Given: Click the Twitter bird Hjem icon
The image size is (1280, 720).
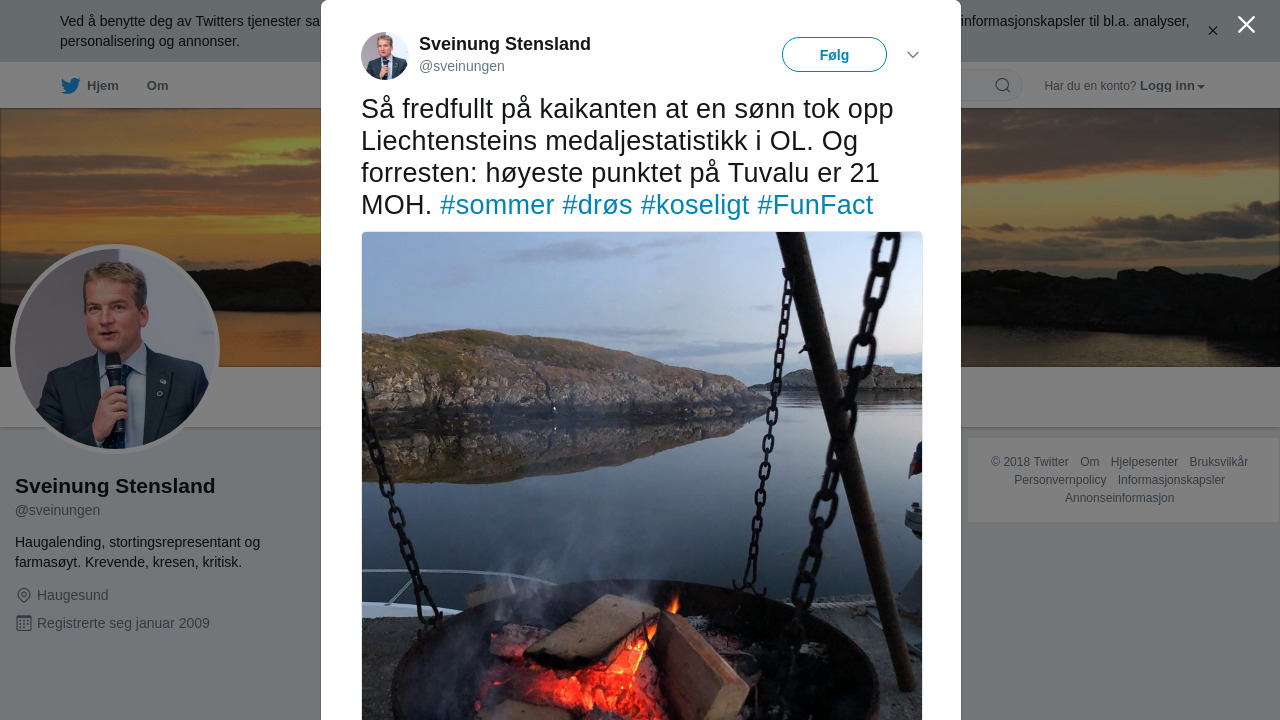Looking at the screenshot, I should pyautogui.click(x=70, y=86).
